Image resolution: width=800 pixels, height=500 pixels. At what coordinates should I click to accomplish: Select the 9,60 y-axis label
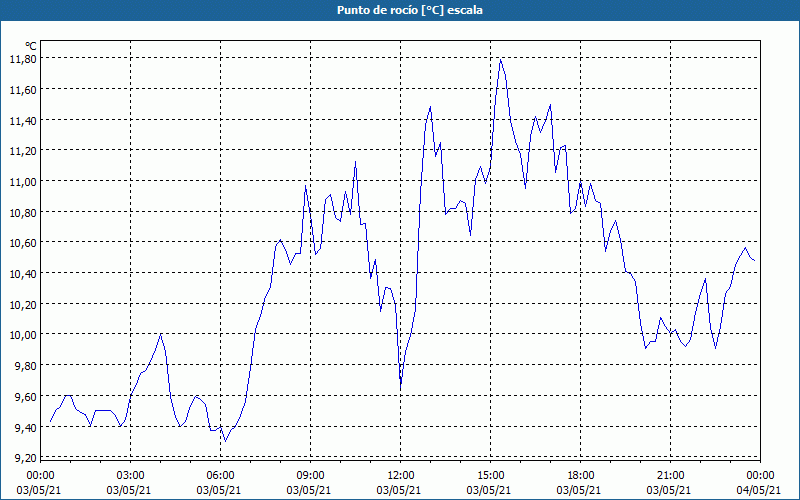pos(26,396)
